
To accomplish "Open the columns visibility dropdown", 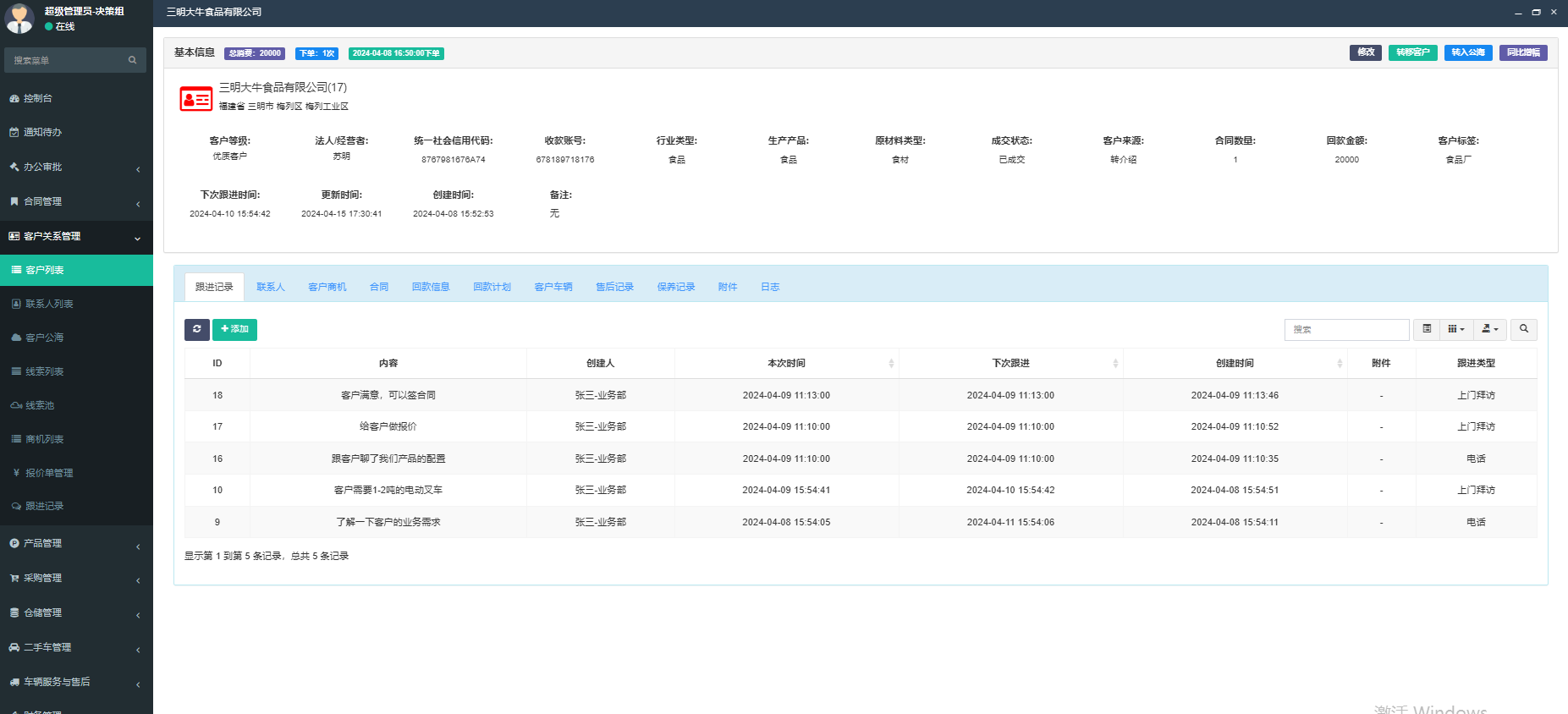I will 1455,329.
